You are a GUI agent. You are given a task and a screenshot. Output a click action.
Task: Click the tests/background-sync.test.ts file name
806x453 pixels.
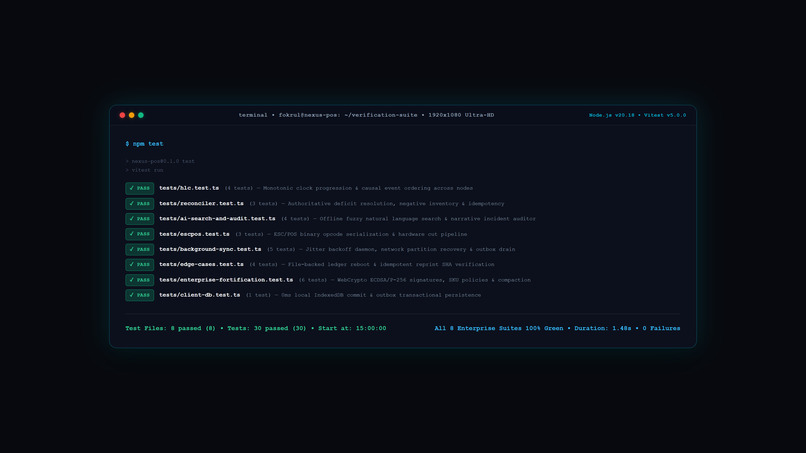210,249
